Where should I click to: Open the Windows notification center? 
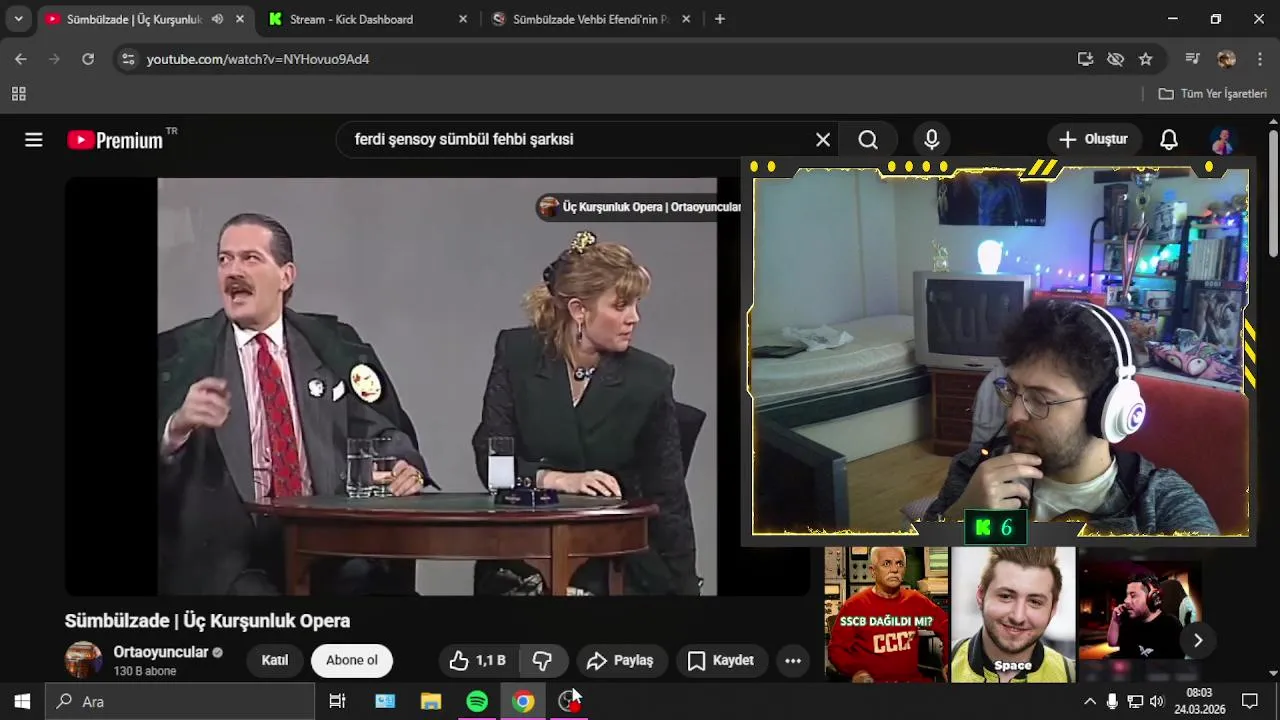tap(1250, 701)
